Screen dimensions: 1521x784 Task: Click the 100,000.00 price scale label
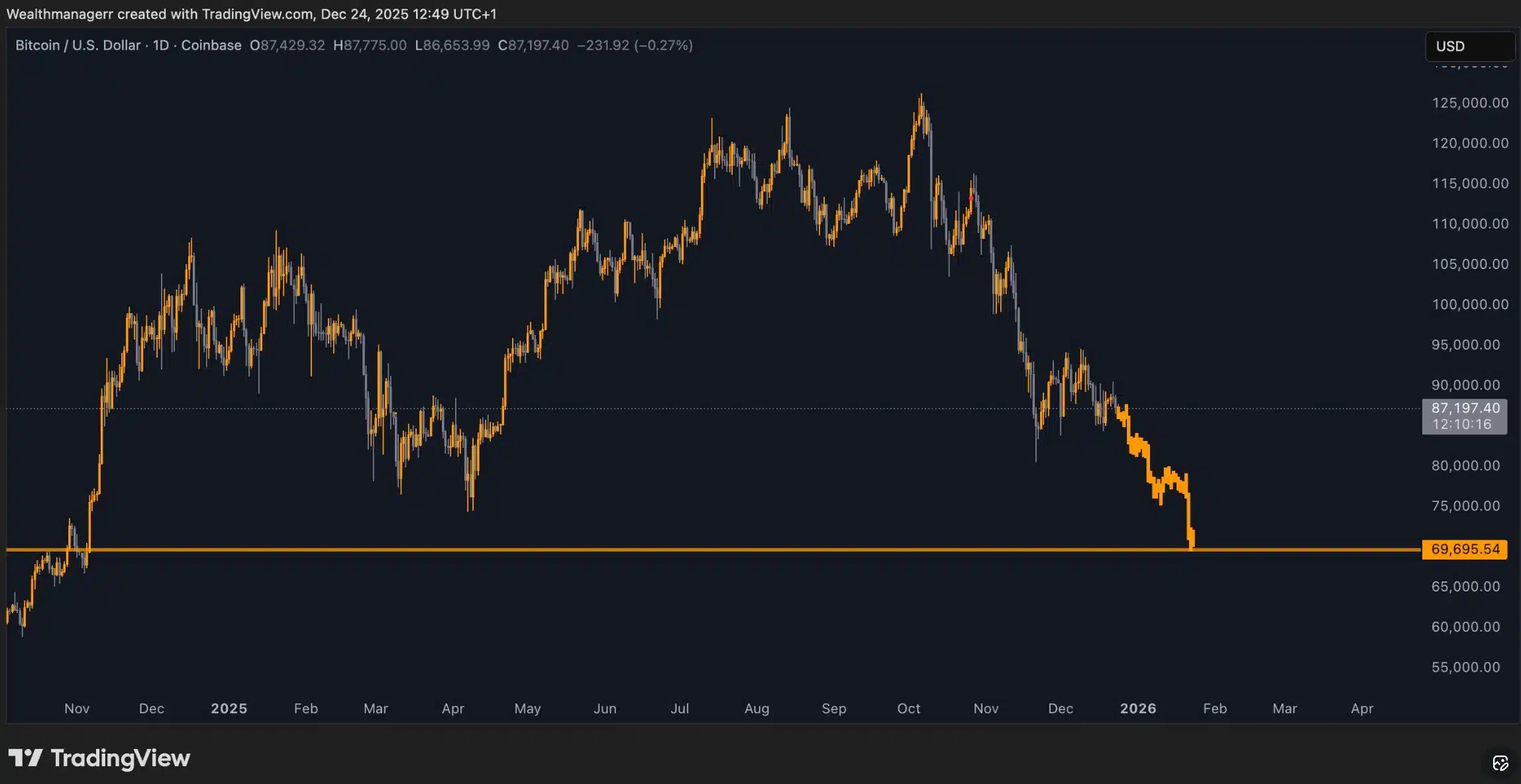[1469, 305]
